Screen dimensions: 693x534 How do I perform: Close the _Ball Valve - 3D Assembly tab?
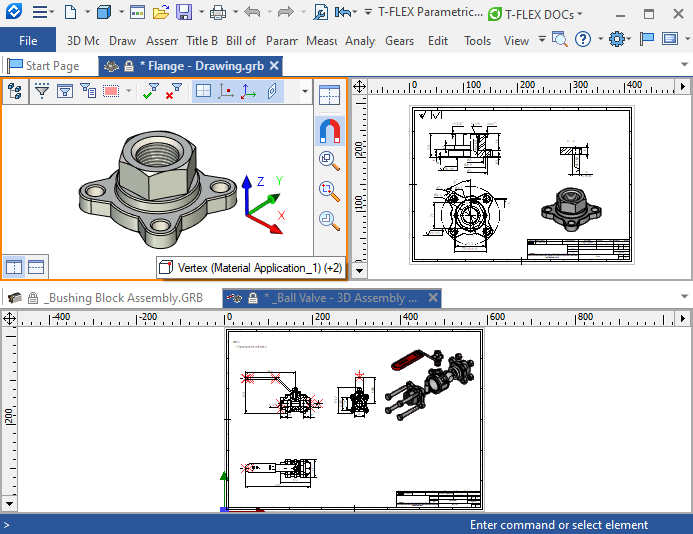(433, 298)
